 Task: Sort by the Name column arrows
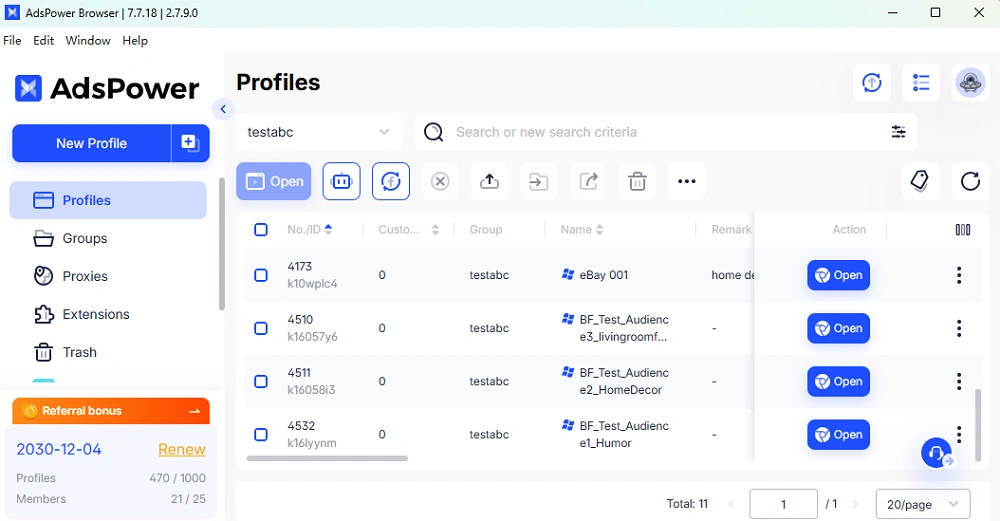599,230
